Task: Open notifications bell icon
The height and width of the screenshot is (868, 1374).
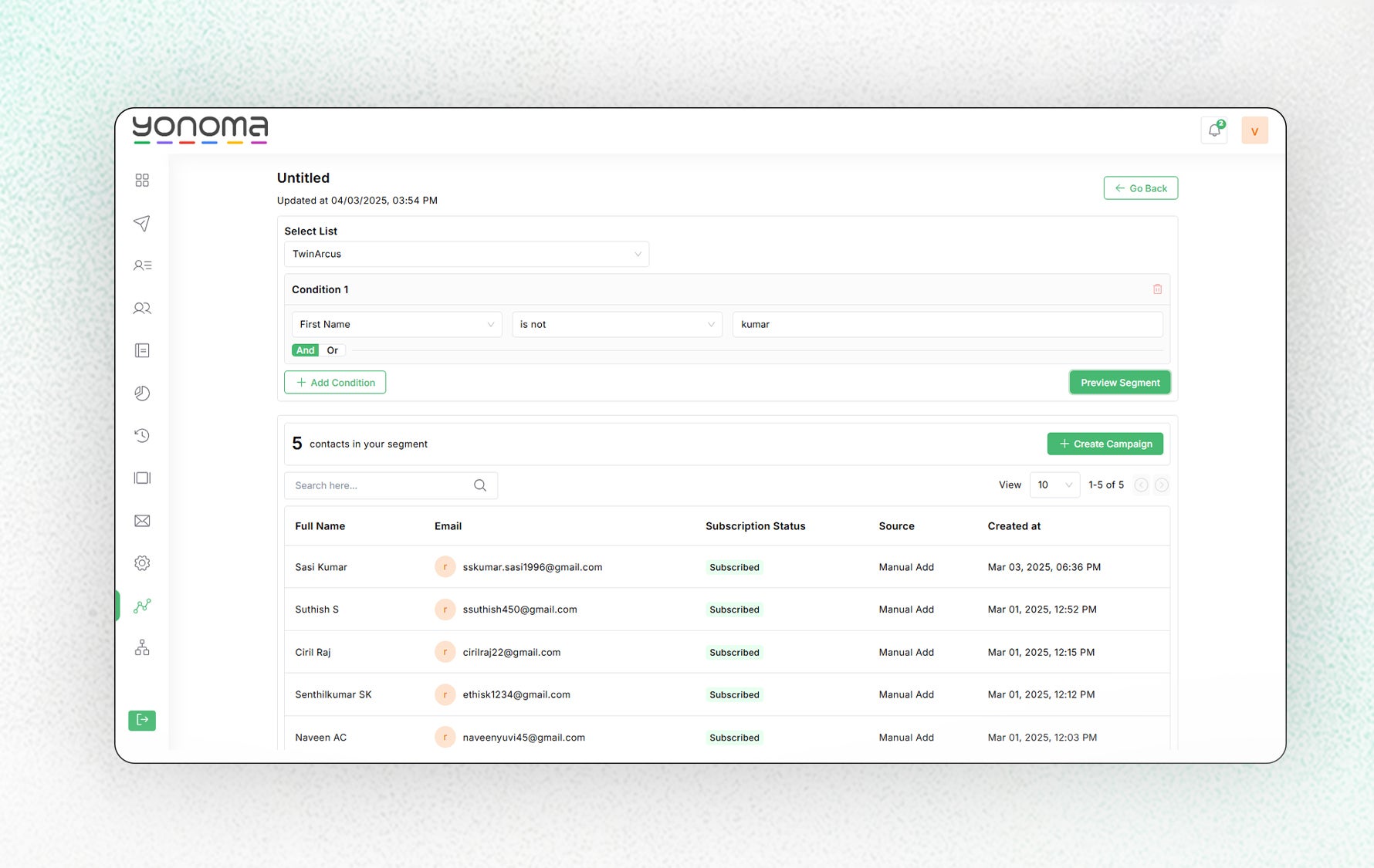Action: coord(1214,130)
